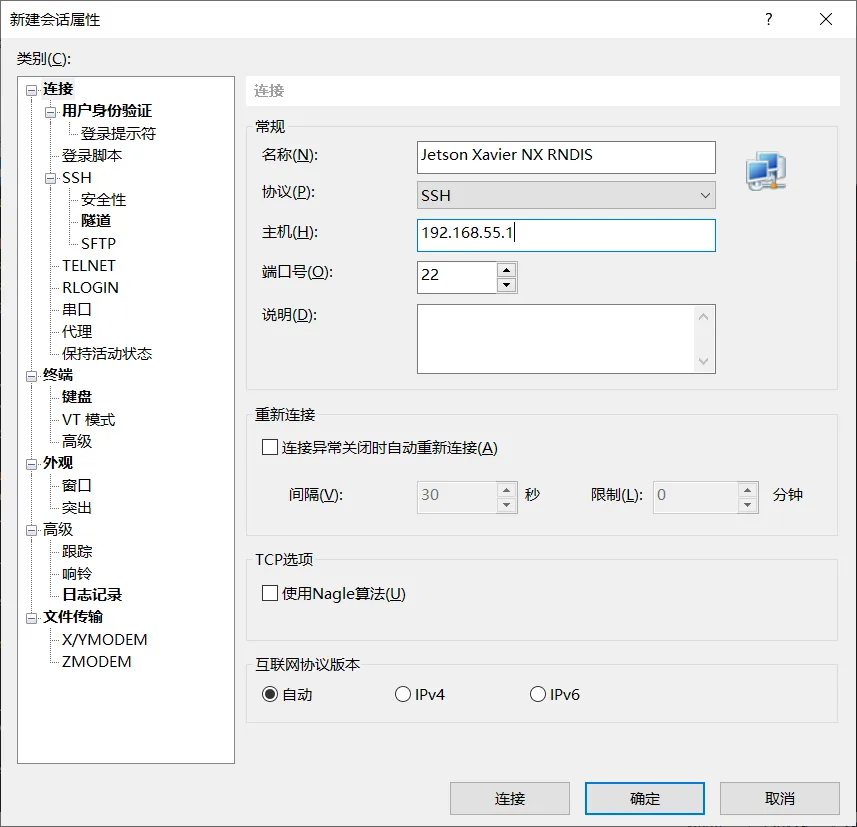Click the 限制 limit minutes field
The height and width of the screenshot is (827, 857).
[x=695, y=497]
